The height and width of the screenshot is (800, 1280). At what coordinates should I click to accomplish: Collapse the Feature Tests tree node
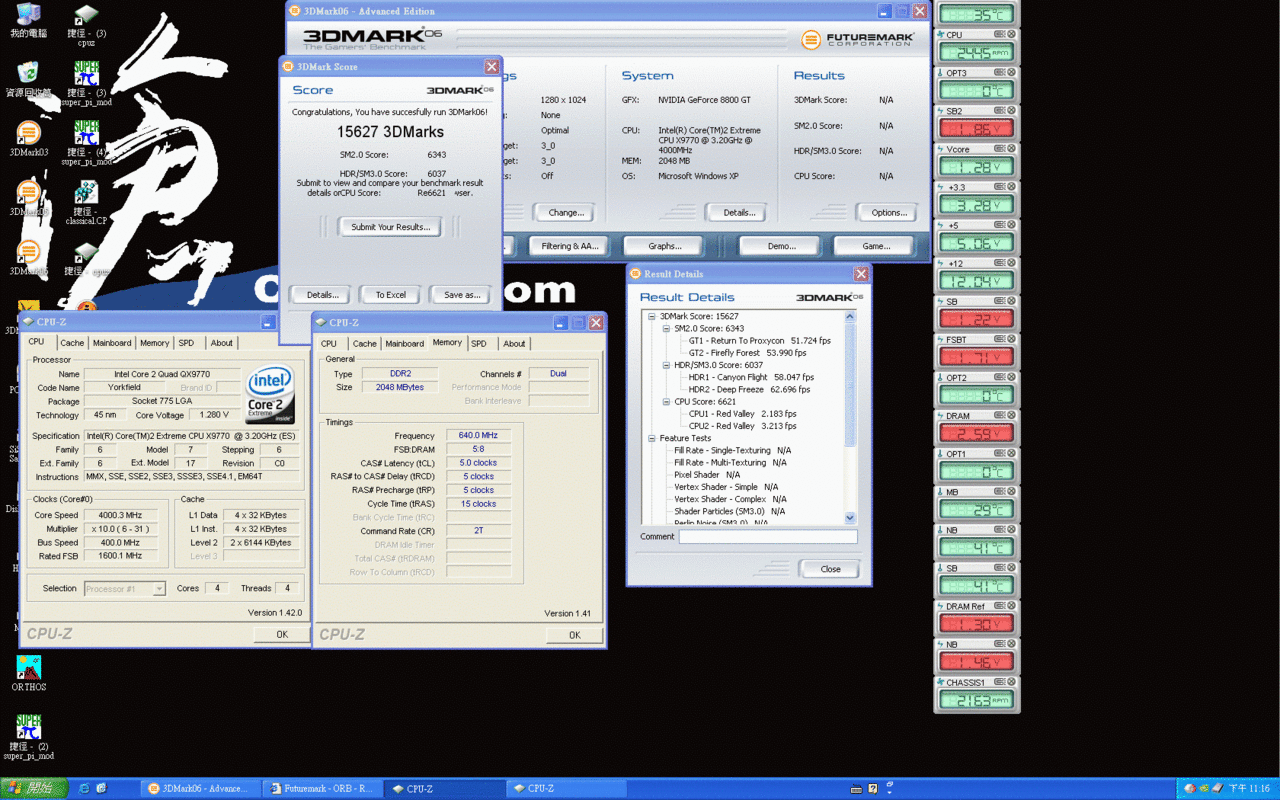(x=651, y=438)
